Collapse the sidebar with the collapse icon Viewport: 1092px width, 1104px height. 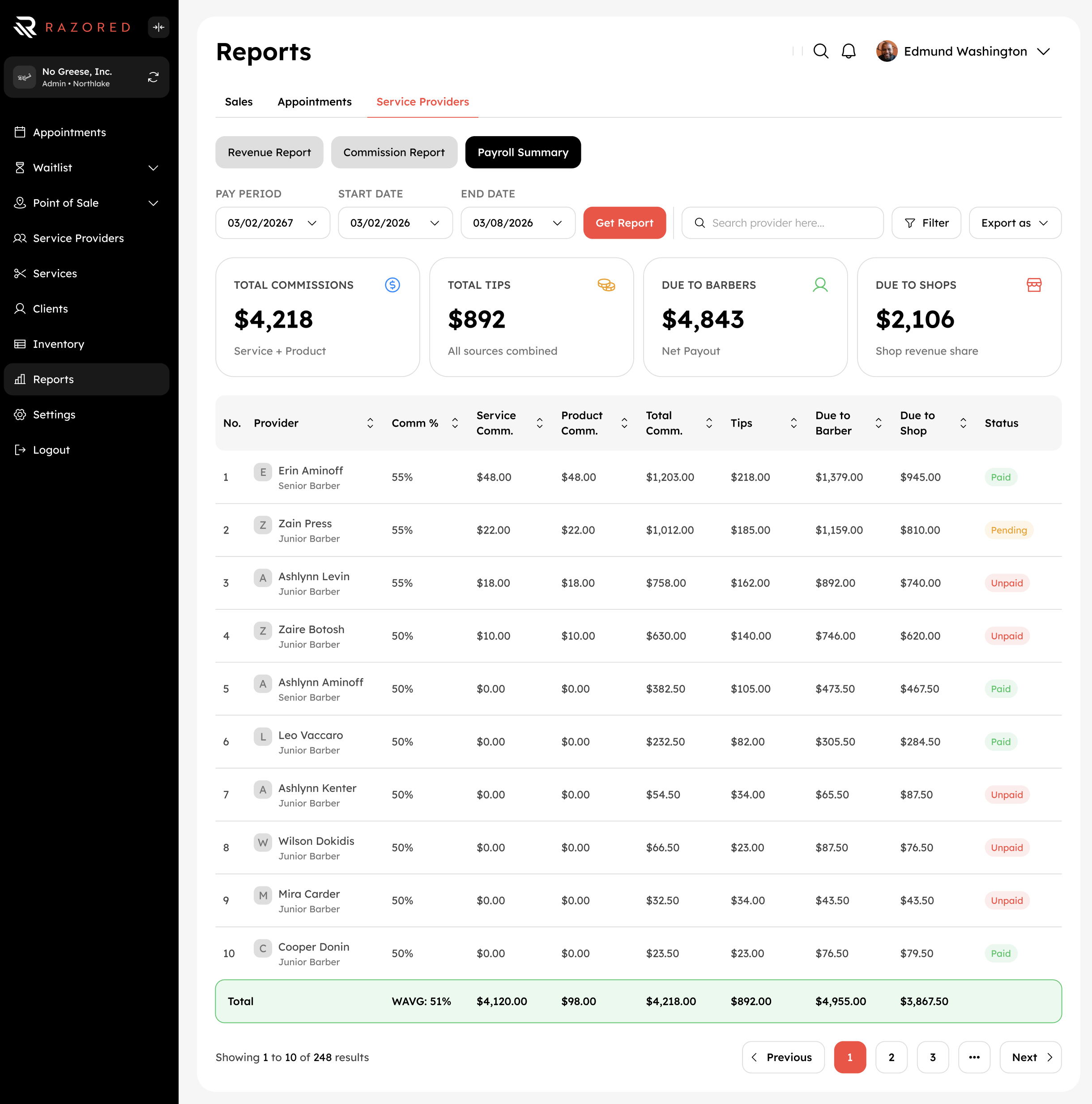158,27
